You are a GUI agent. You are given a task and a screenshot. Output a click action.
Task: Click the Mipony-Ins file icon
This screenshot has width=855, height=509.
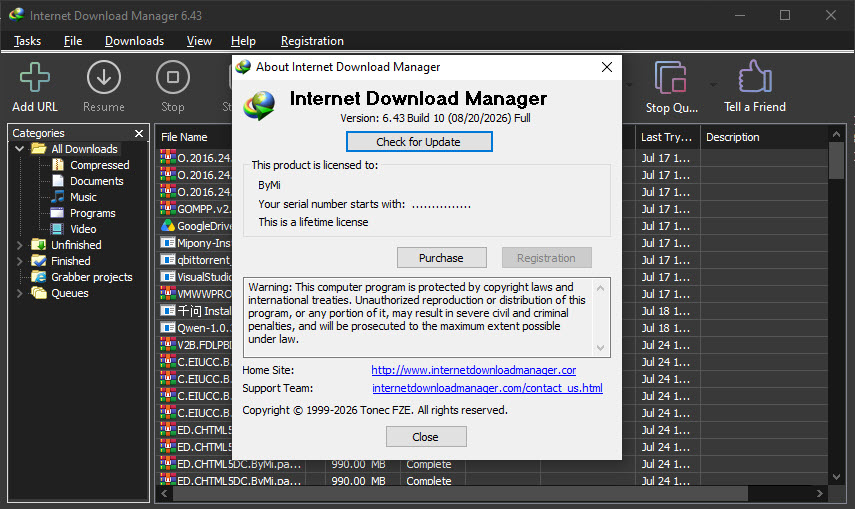(167, 243)
